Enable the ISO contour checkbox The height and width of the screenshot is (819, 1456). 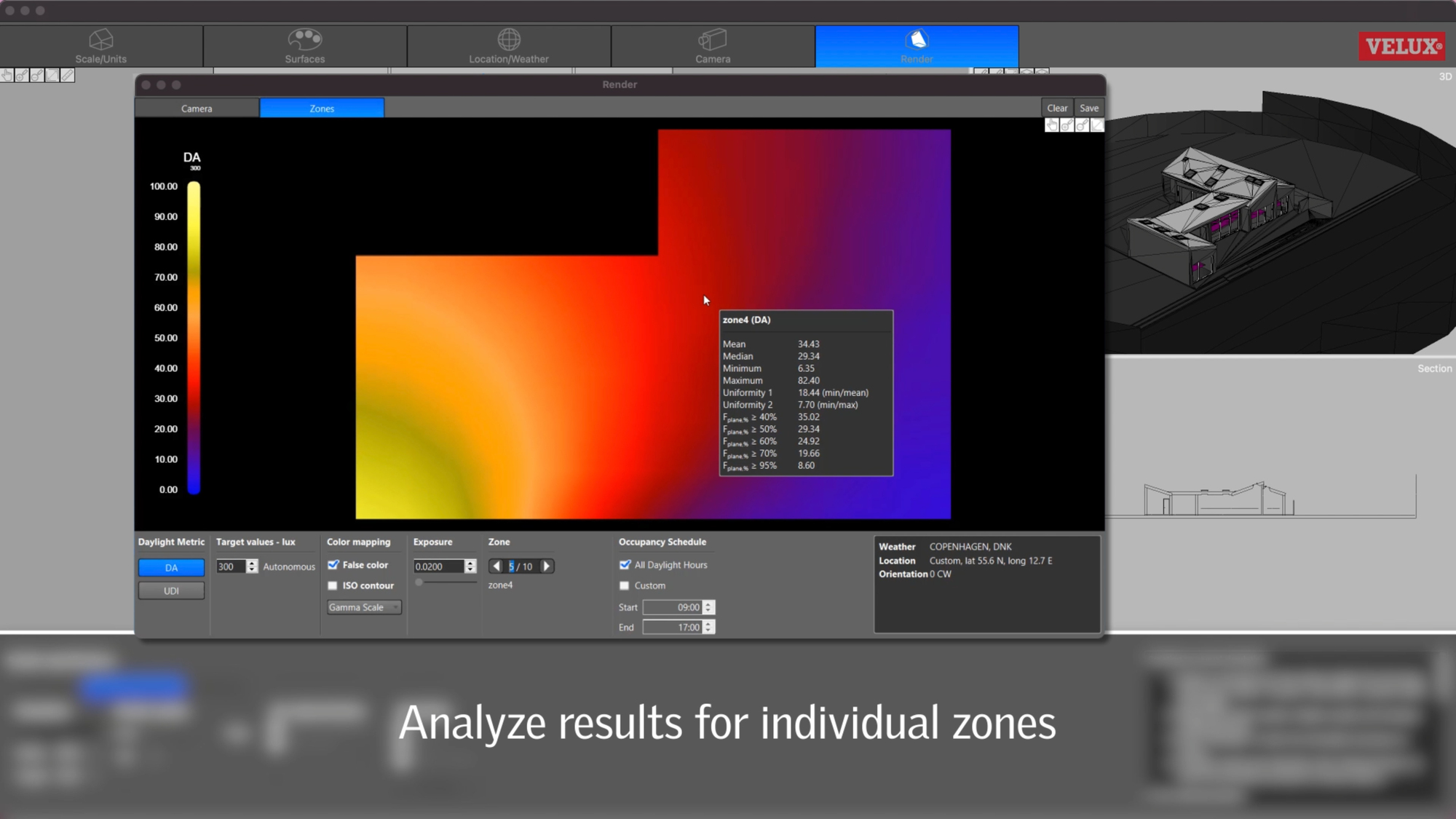click(333, 585)
